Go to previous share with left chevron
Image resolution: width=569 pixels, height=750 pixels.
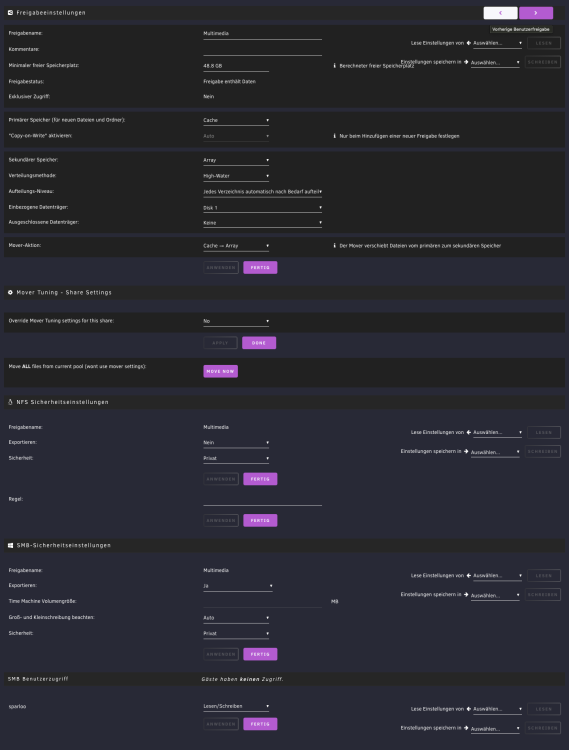500,13
